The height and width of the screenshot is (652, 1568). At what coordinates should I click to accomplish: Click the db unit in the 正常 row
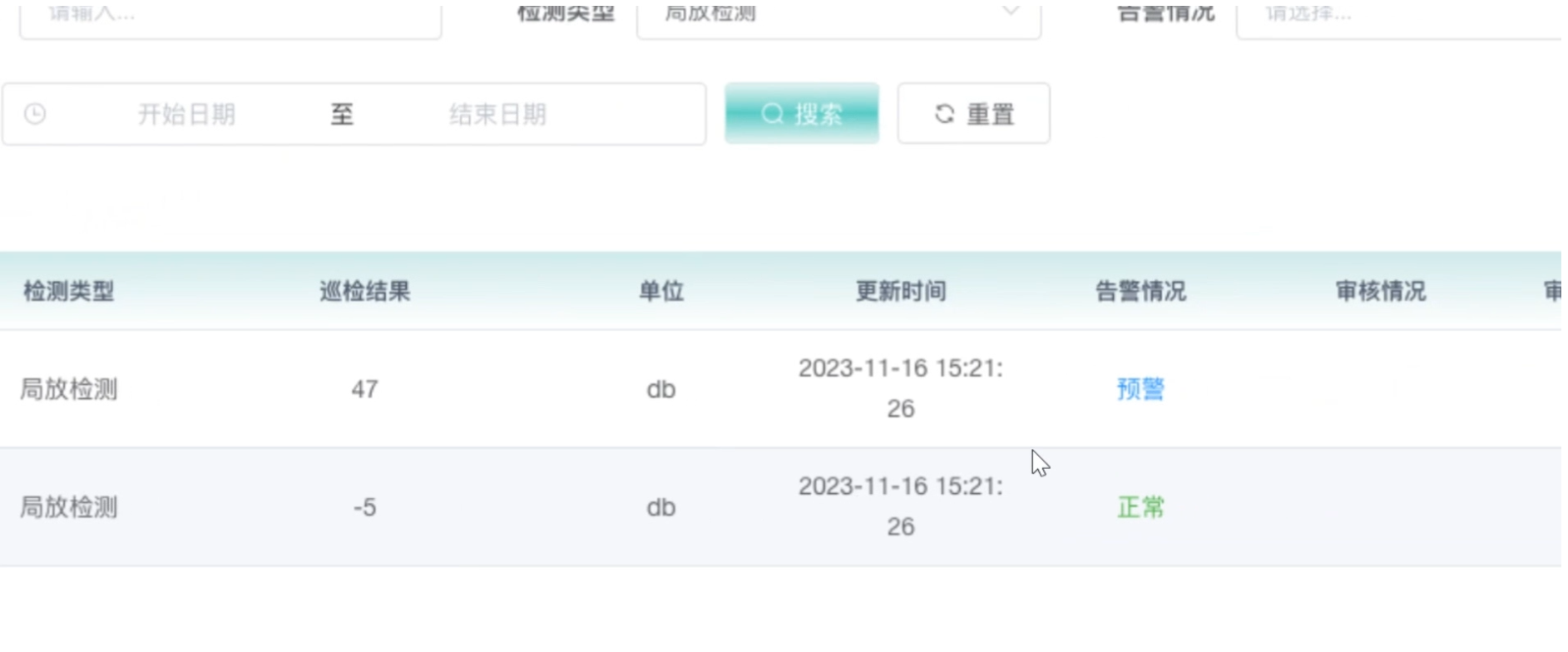tap(661, 507)
